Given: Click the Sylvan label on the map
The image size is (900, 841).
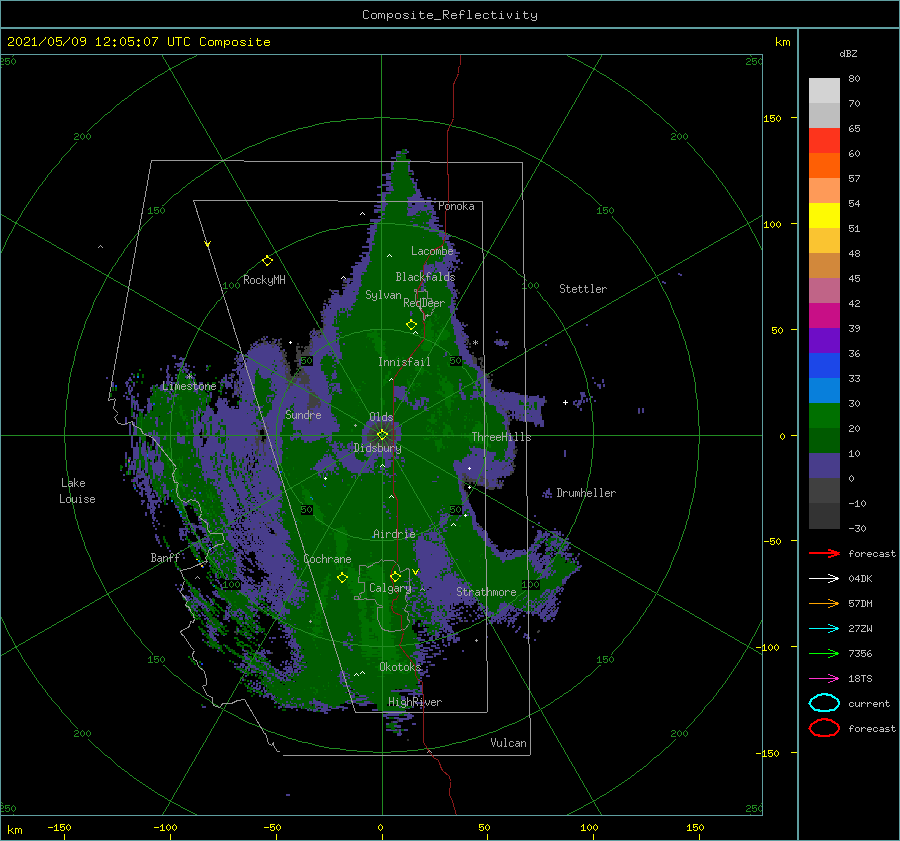Looking at the screenshot, I should coord(383,295).
